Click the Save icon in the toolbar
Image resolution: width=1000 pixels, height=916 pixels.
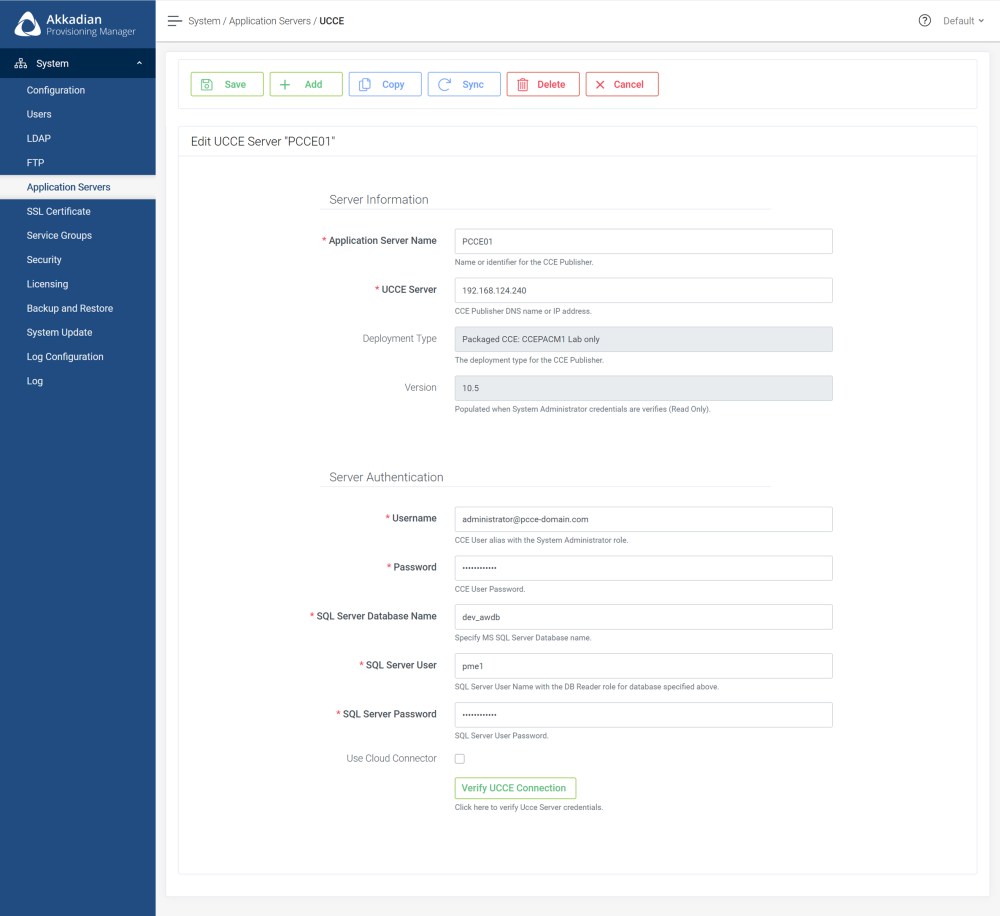coord(209,84)
